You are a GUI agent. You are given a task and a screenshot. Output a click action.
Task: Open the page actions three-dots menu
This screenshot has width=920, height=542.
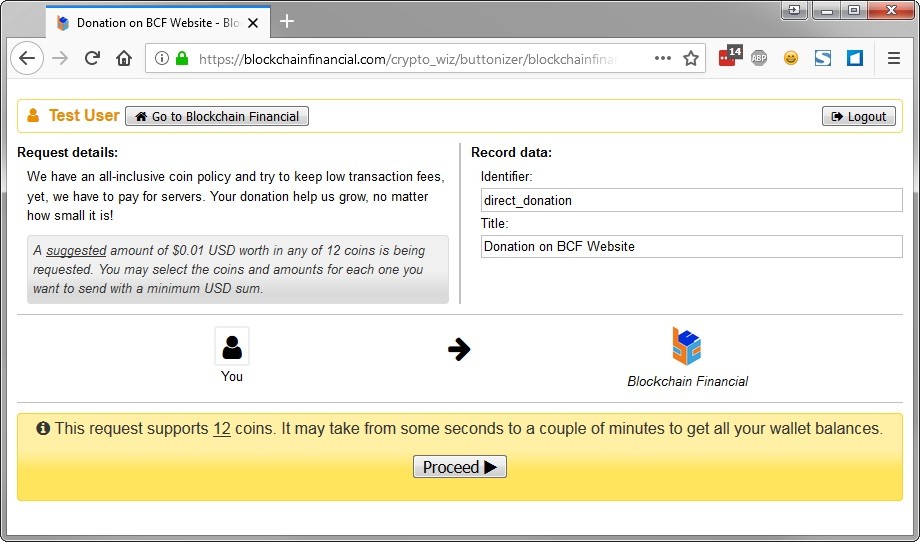pos(662,58)
